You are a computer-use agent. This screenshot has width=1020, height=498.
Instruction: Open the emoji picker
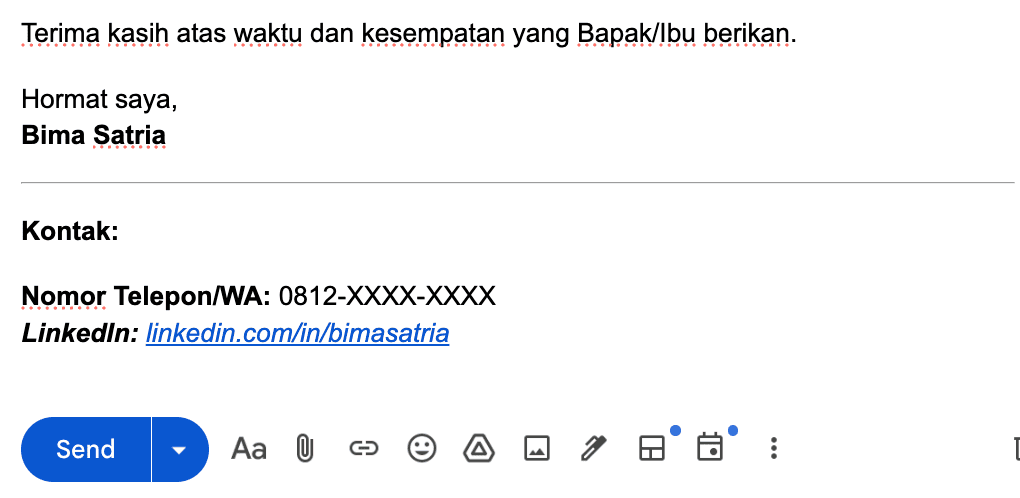point(422,449)
